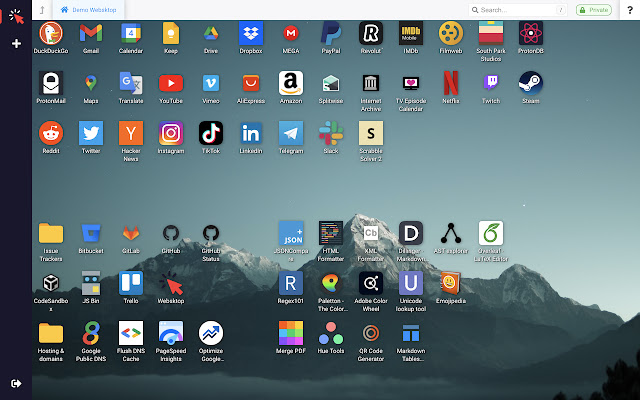
Task: Open the Telegram icon
Action: click(291, 133)
